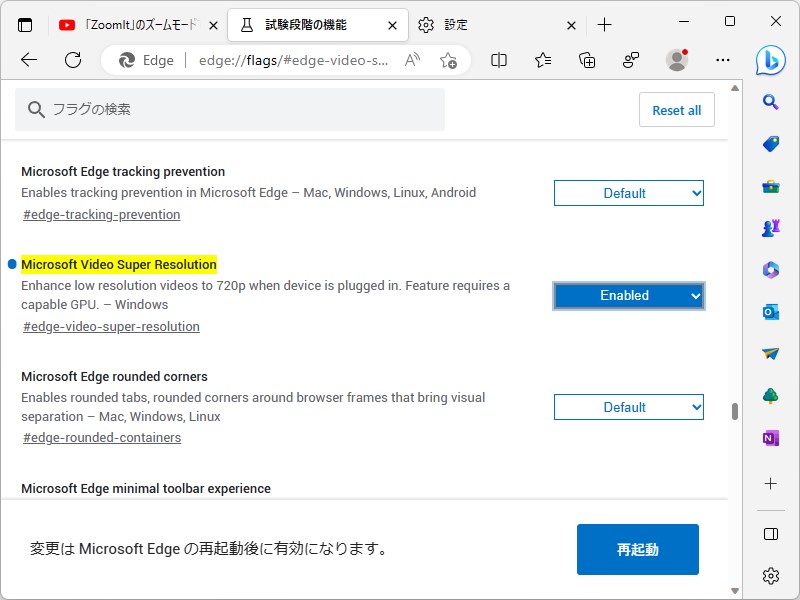Open the edge-video-super-resolution link
800x600 pixels.
coord(110,326)
